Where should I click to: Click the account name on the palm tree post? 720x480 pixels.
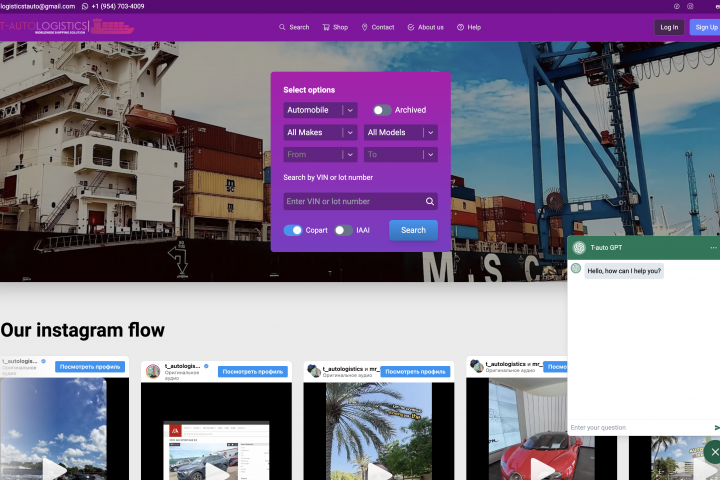coord(351,368)
